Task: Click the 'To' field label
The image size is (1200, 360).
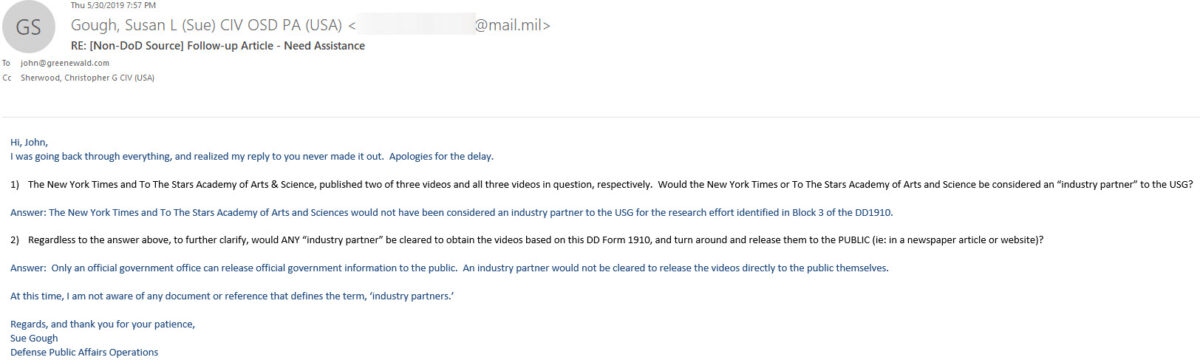Action: (8, 62)
